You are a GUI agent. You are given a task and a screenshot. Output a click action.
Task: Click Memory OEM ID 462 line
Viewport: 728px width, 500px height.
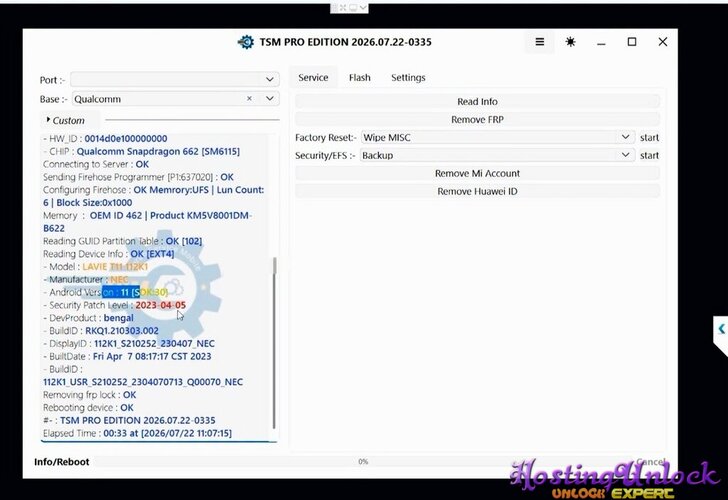click(148, 221)
